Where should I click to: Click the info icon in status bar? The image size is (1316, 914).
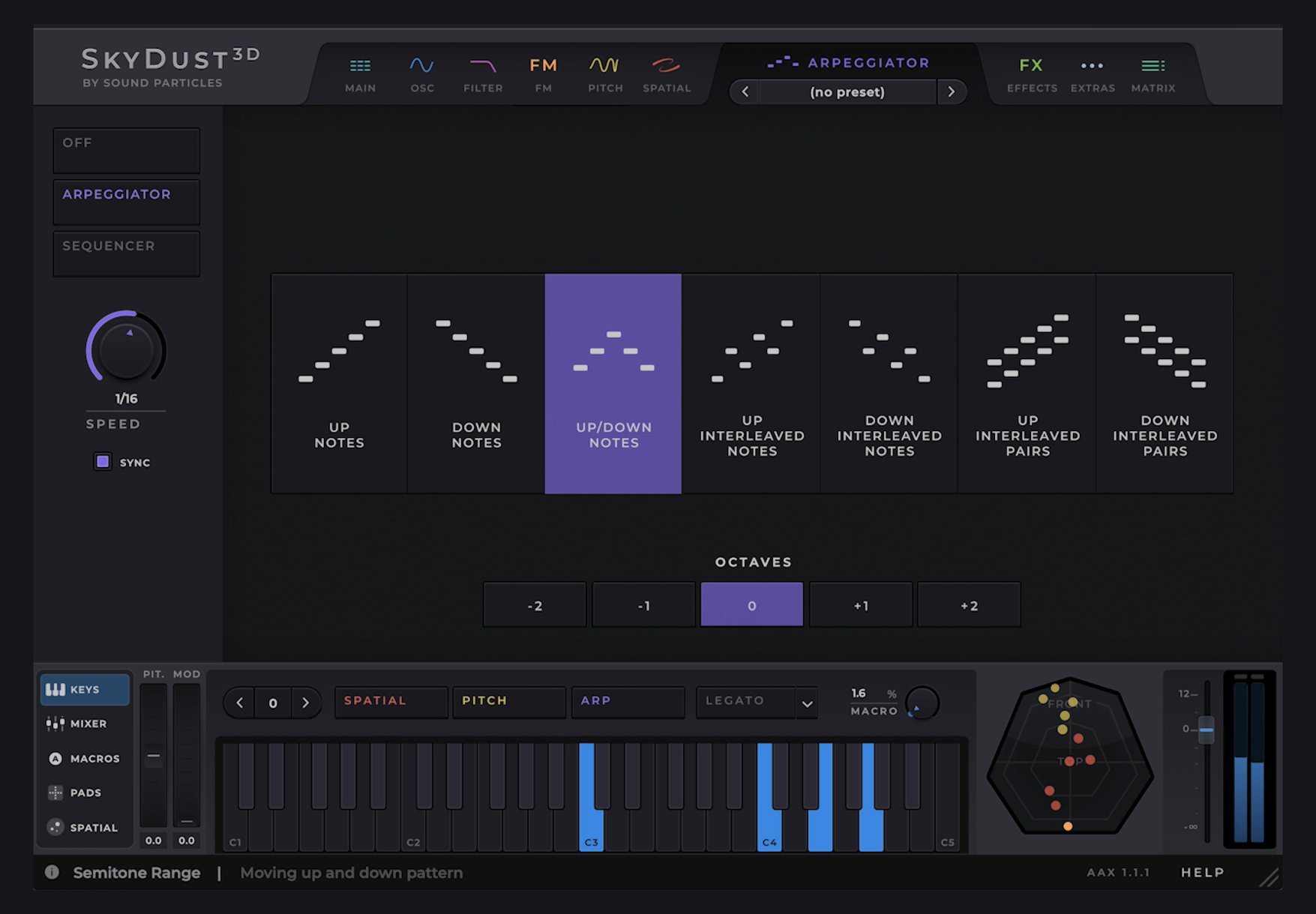pos(52,872)
